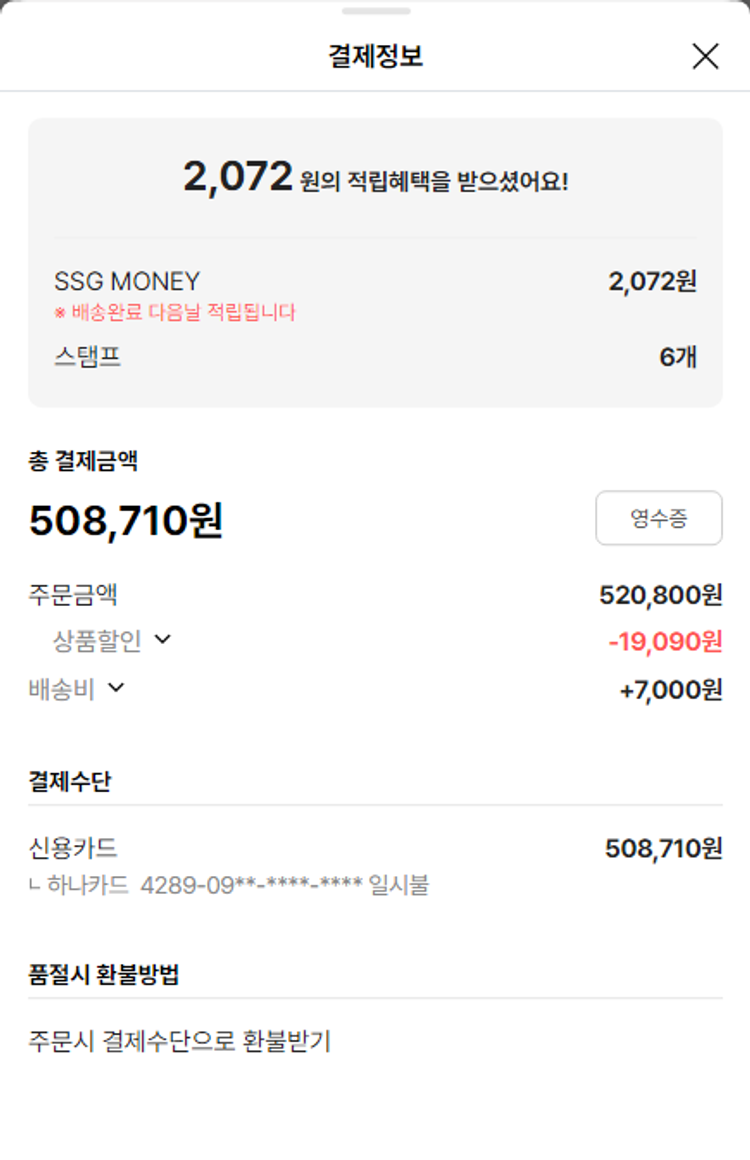
Task: Click the +7,000원 shipping fee amount
Action: [670, 690]
